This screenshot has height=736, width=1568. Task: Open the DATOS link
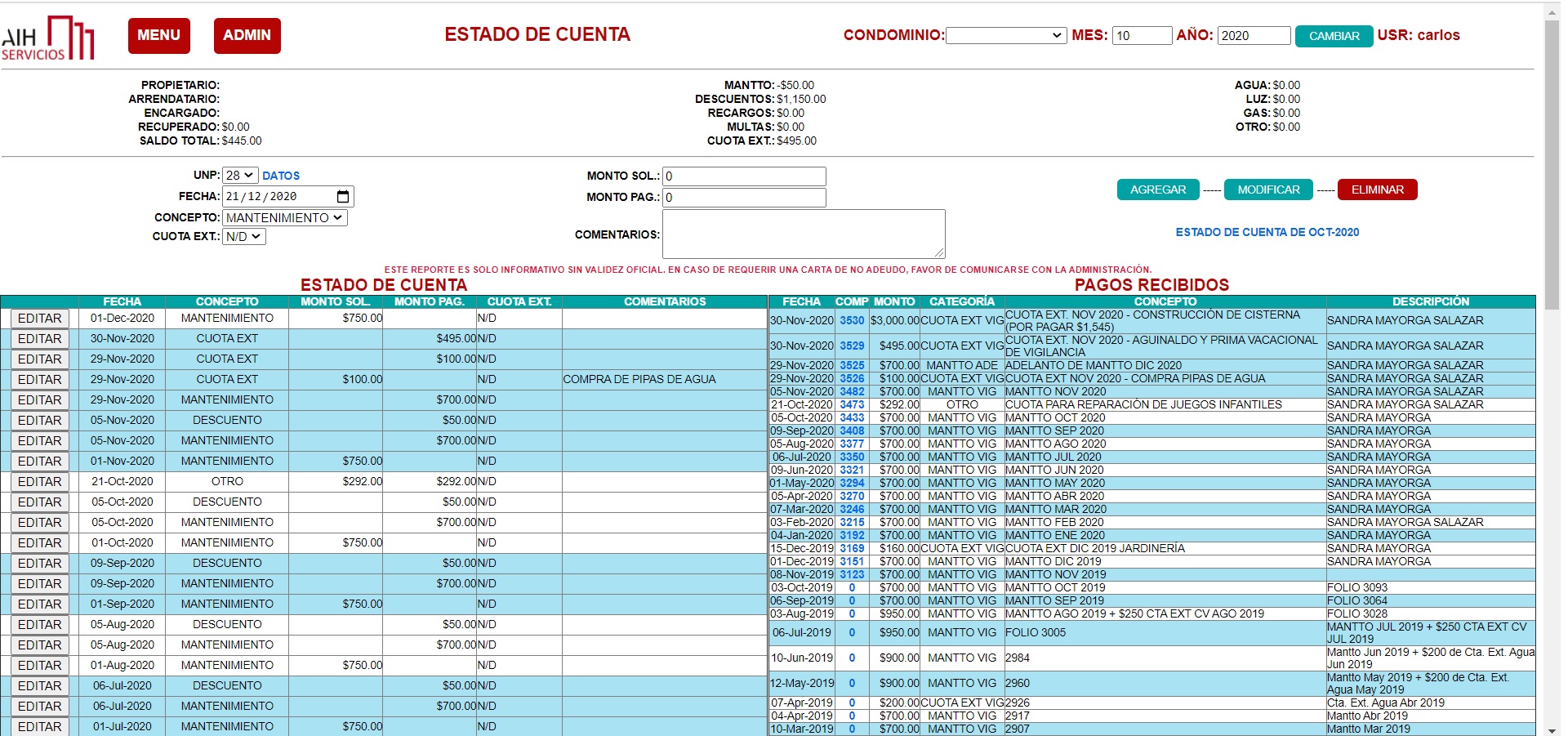pos(281,176)
